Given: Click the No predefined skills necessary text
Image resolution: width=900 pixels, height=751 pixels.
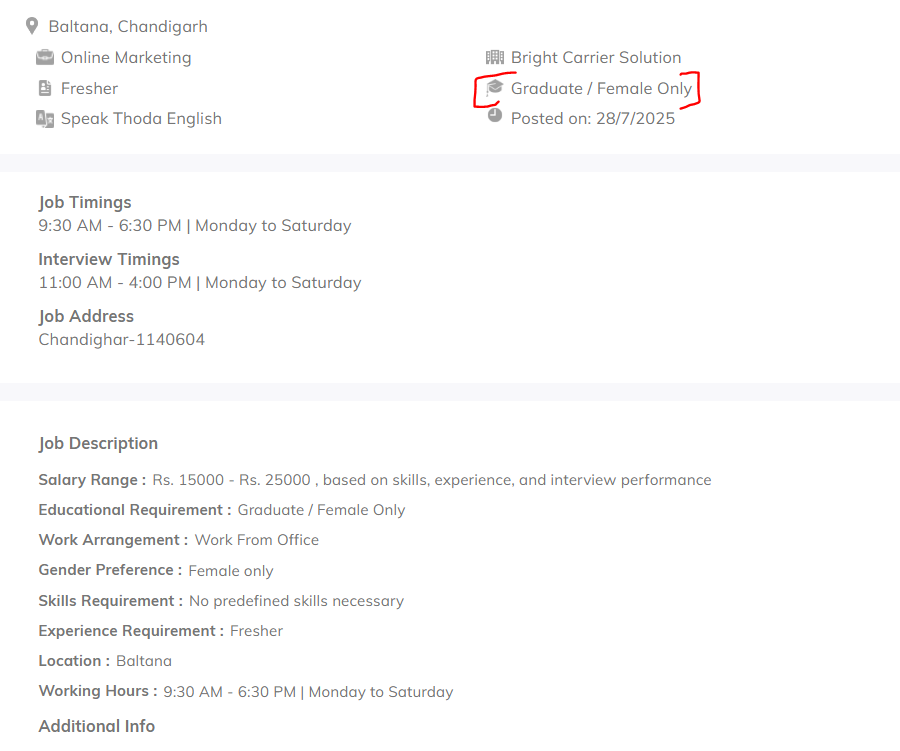Looking at the screenshot, I should pos(297,601).
